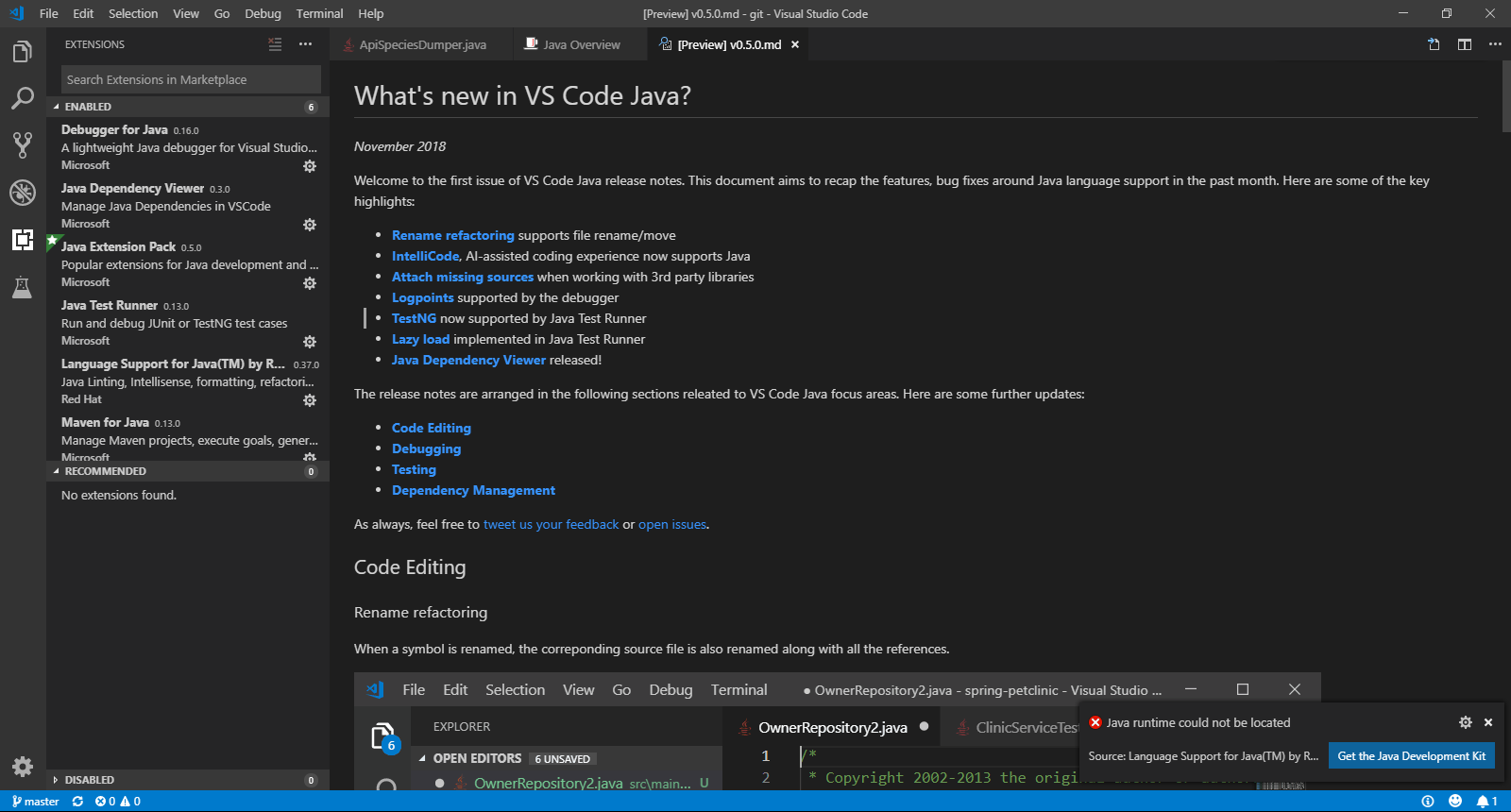Image resolution: width=1511 pixels, height=812 pixels.
Task: Follow the IntelliCode link
Action: (x=425, y=256)
